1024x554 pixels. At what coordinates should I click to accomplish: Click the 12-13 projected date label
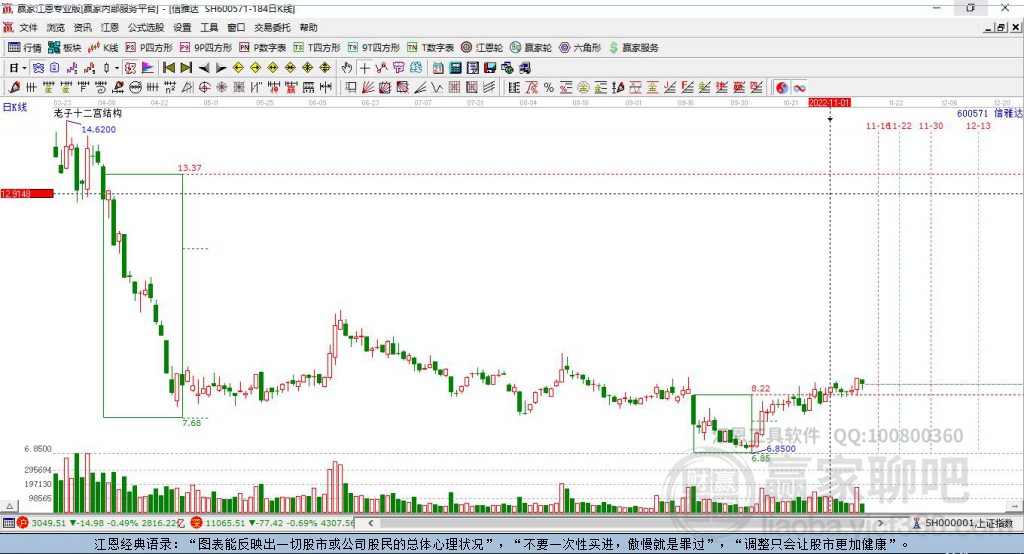978,125
